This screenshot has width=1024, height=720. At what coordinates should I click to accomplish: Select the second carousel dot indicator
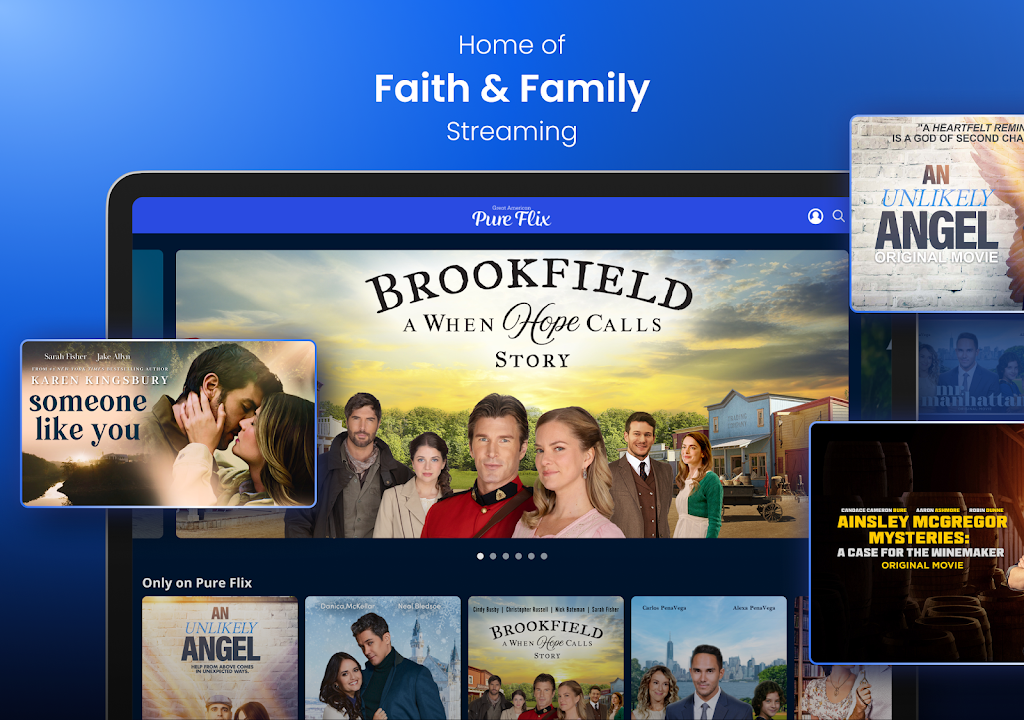(x=493, y=556)
